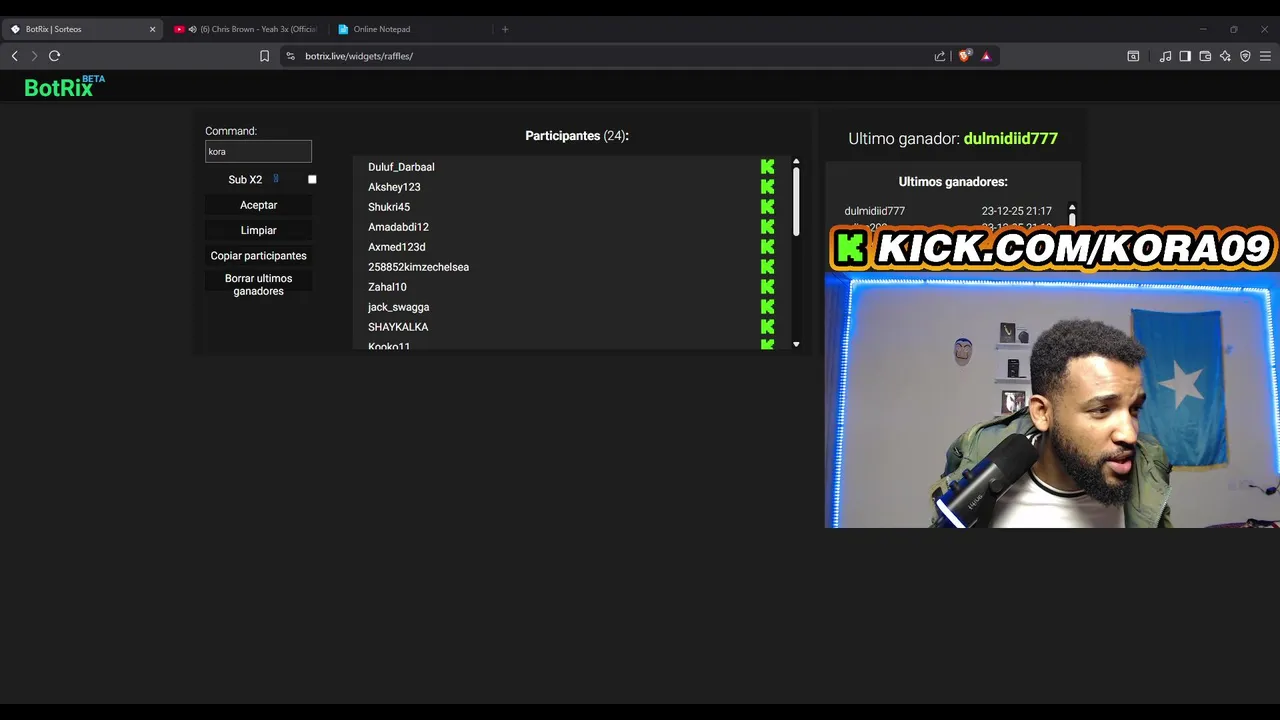Click the winners list scroll-up arrow
This screenshot has height=720, width=1280.
tap(1072, 208)
